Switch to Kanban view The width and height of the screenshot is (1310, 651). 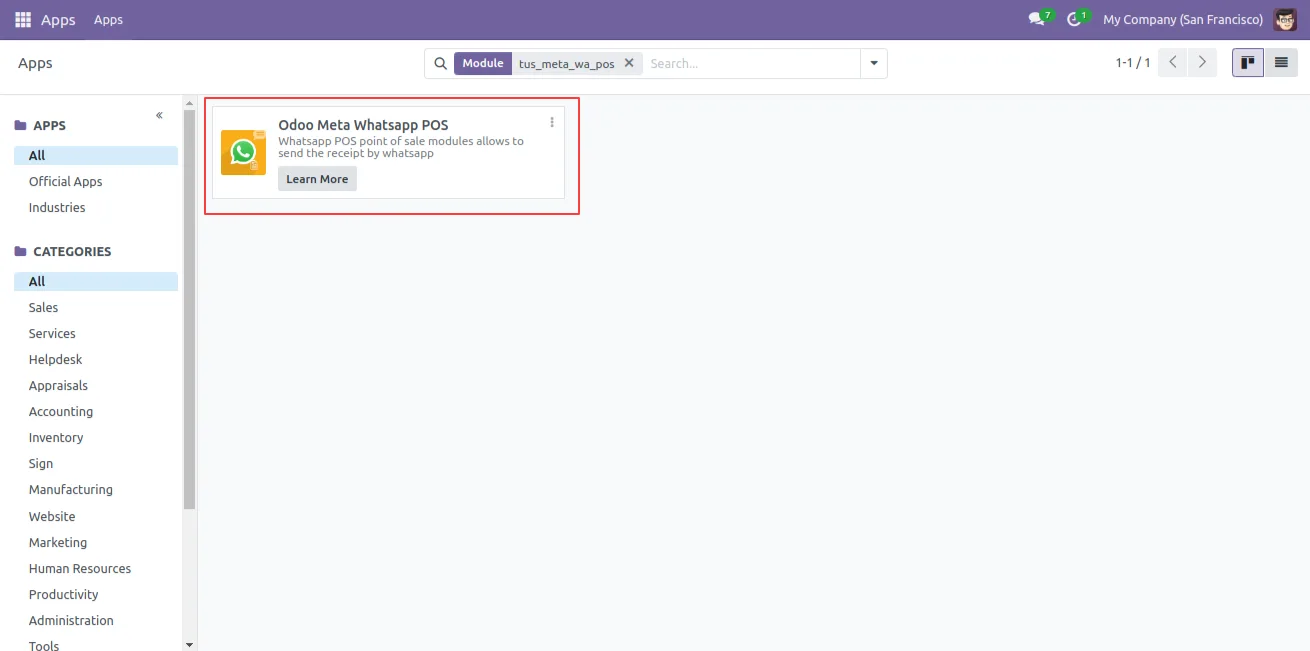click(1248, 63)
